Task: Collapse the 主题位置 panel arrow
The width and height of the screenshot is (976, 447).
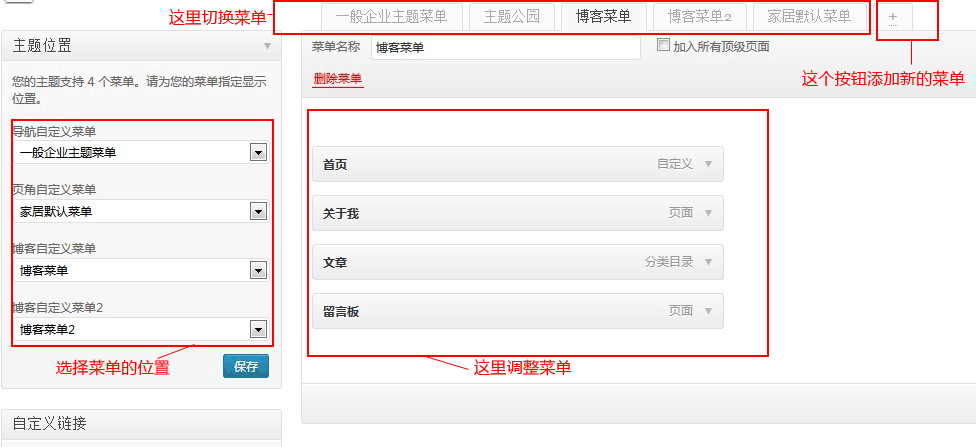Action: pyautogui.click(x=267, y=46)
